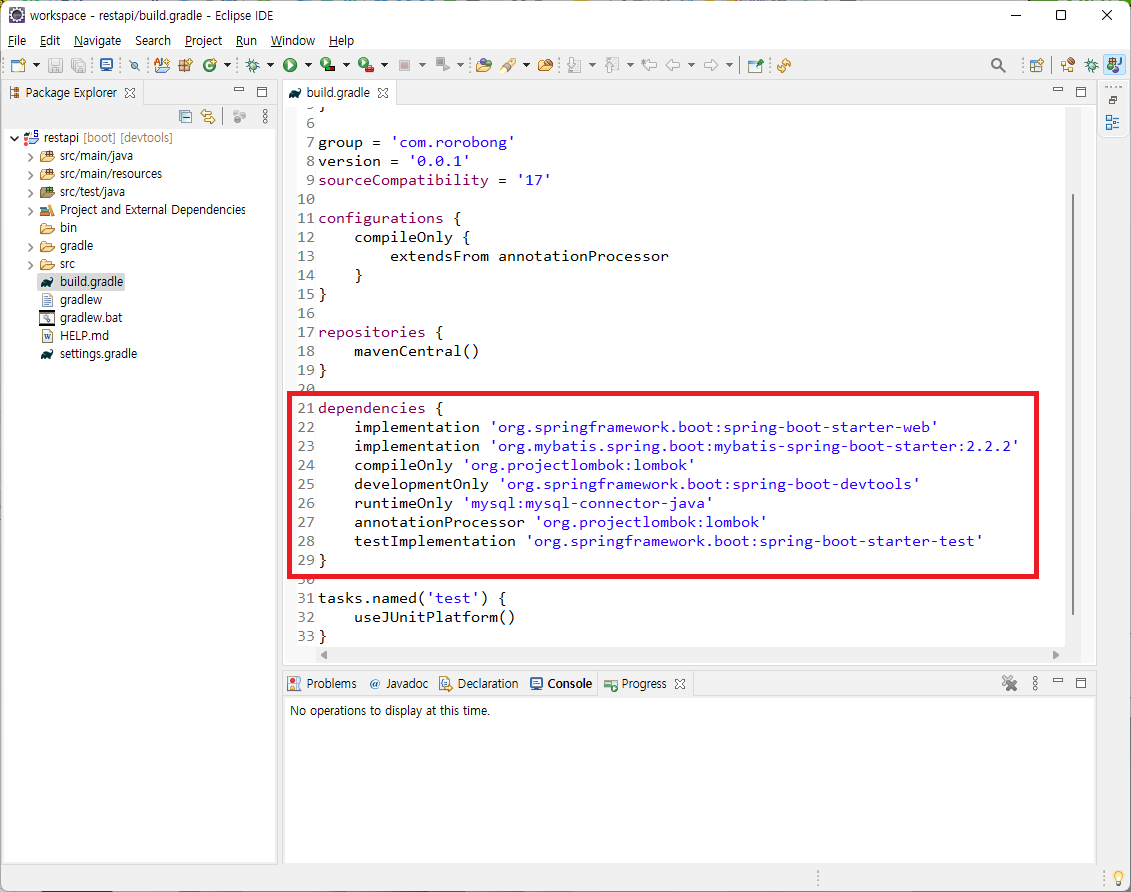Open the Window menu
1131x892 pixels.
pos(293,40)
